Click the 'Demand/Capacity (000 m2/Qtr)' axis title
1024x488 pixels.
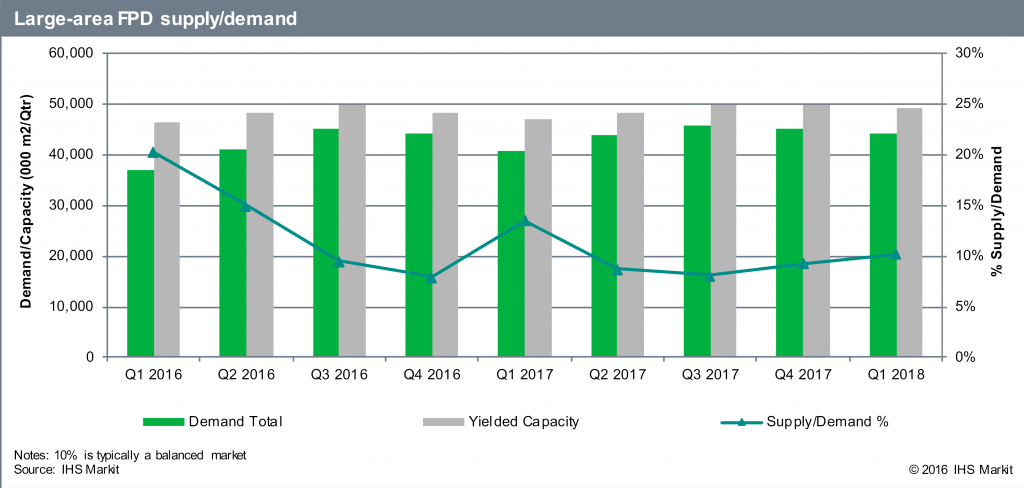[x=25, y=204]
